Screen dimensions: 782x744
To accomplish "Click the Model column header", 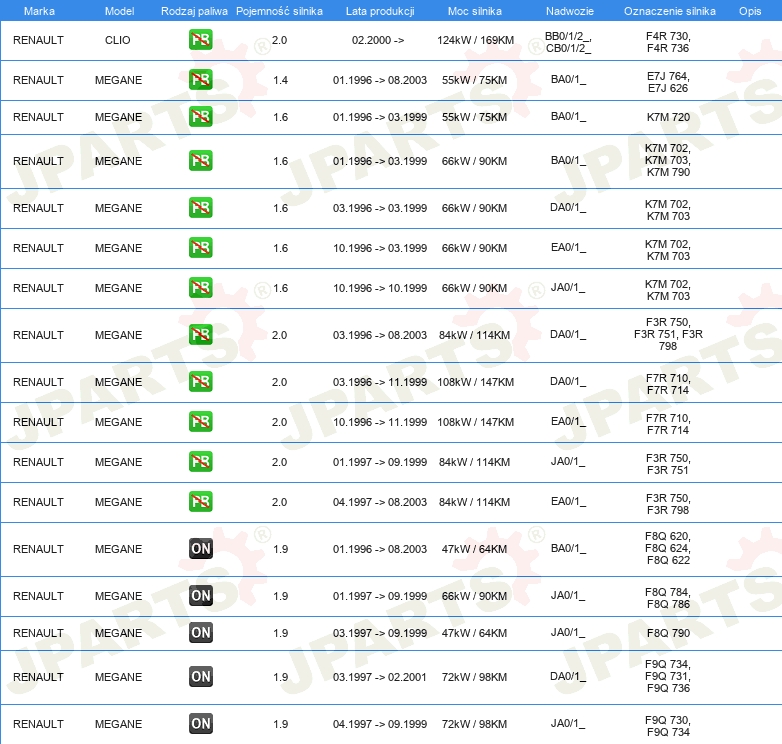I will point(119,11).
